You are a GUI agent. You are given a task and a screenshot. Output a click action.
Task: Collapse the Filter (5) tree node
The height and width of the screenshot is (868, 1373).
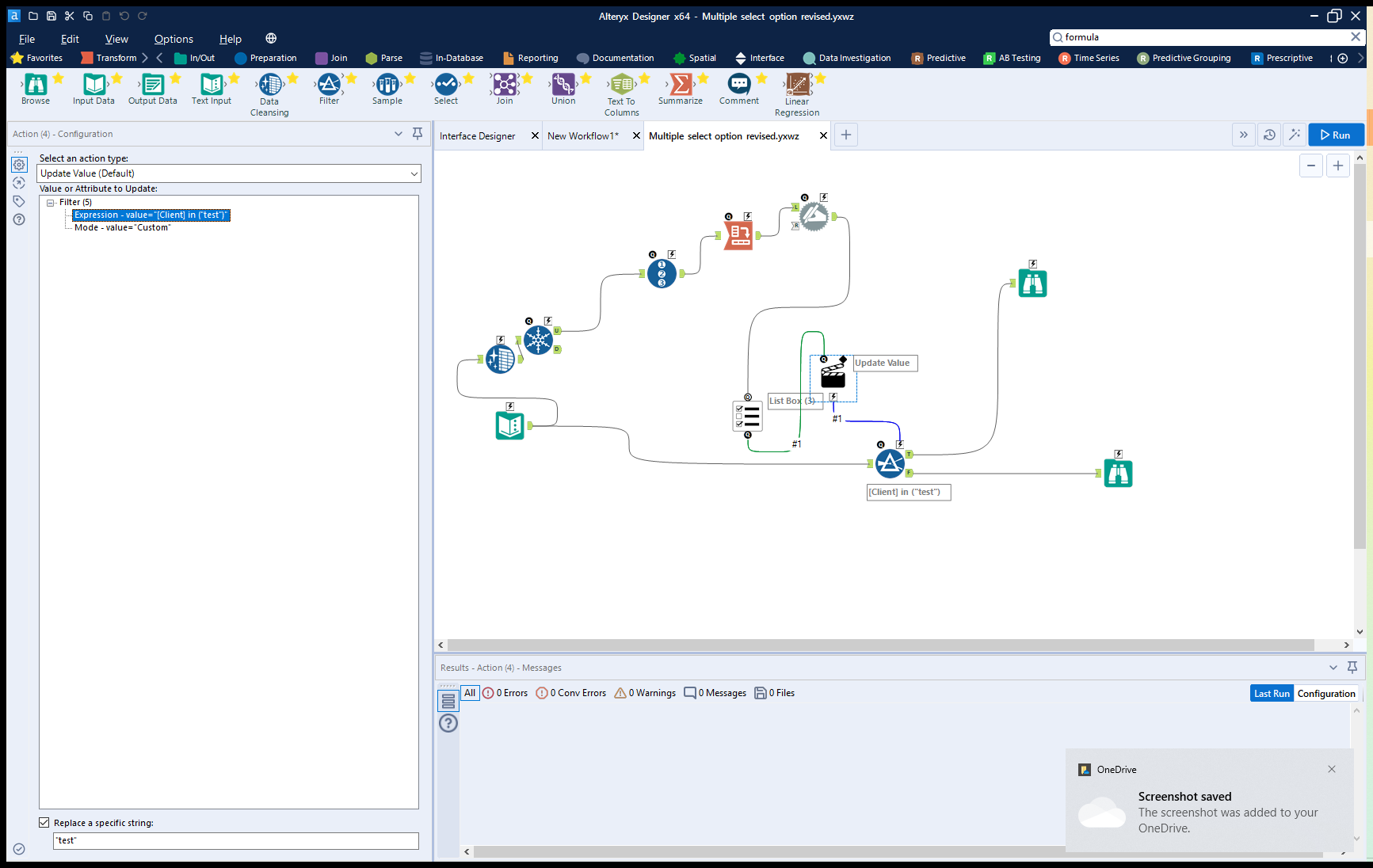coord(50,202)
